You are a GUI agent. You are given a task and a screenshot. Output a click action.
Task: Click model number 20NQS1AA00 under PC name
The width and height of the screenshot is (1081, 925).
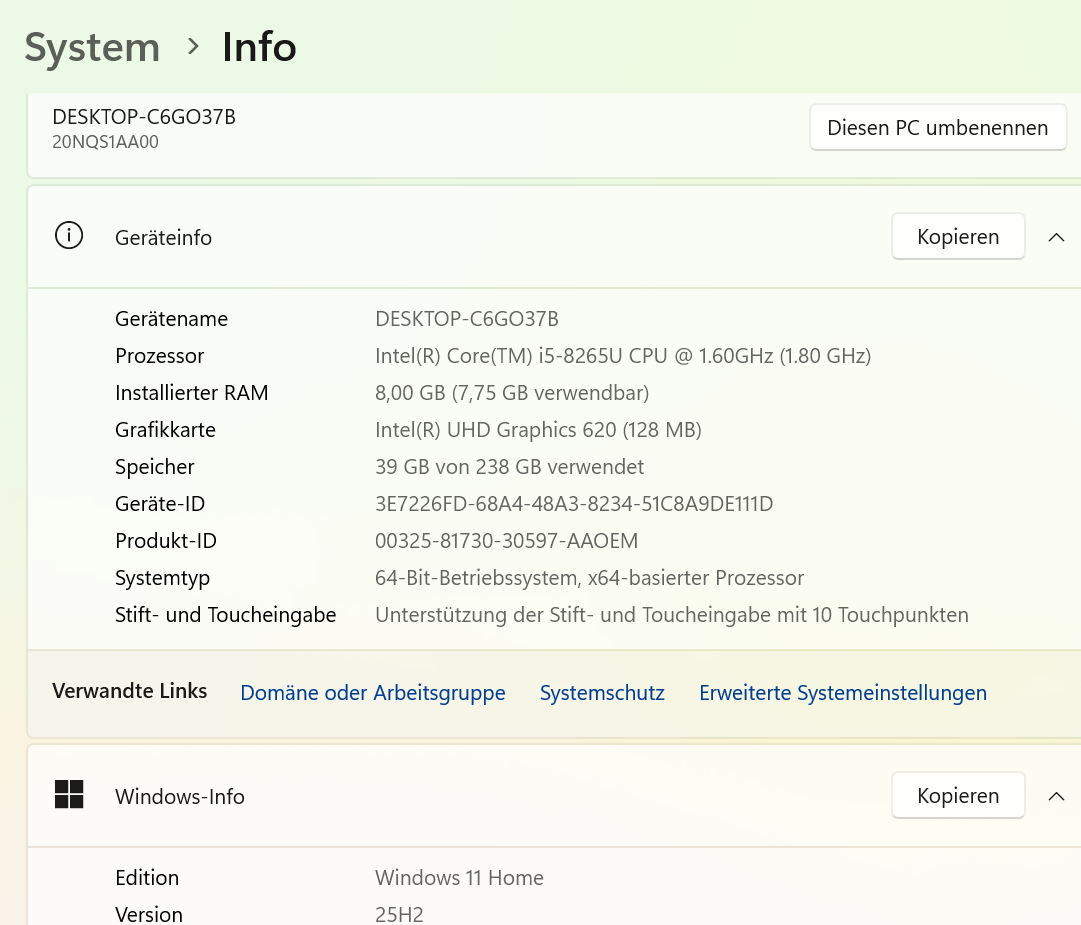click(105, 142)
